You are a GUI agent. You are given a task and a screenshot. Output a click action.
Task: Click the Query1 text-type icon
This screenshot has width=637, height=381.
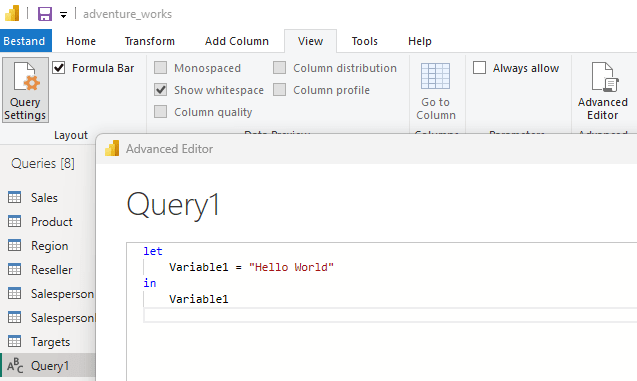tap(15, 366)
